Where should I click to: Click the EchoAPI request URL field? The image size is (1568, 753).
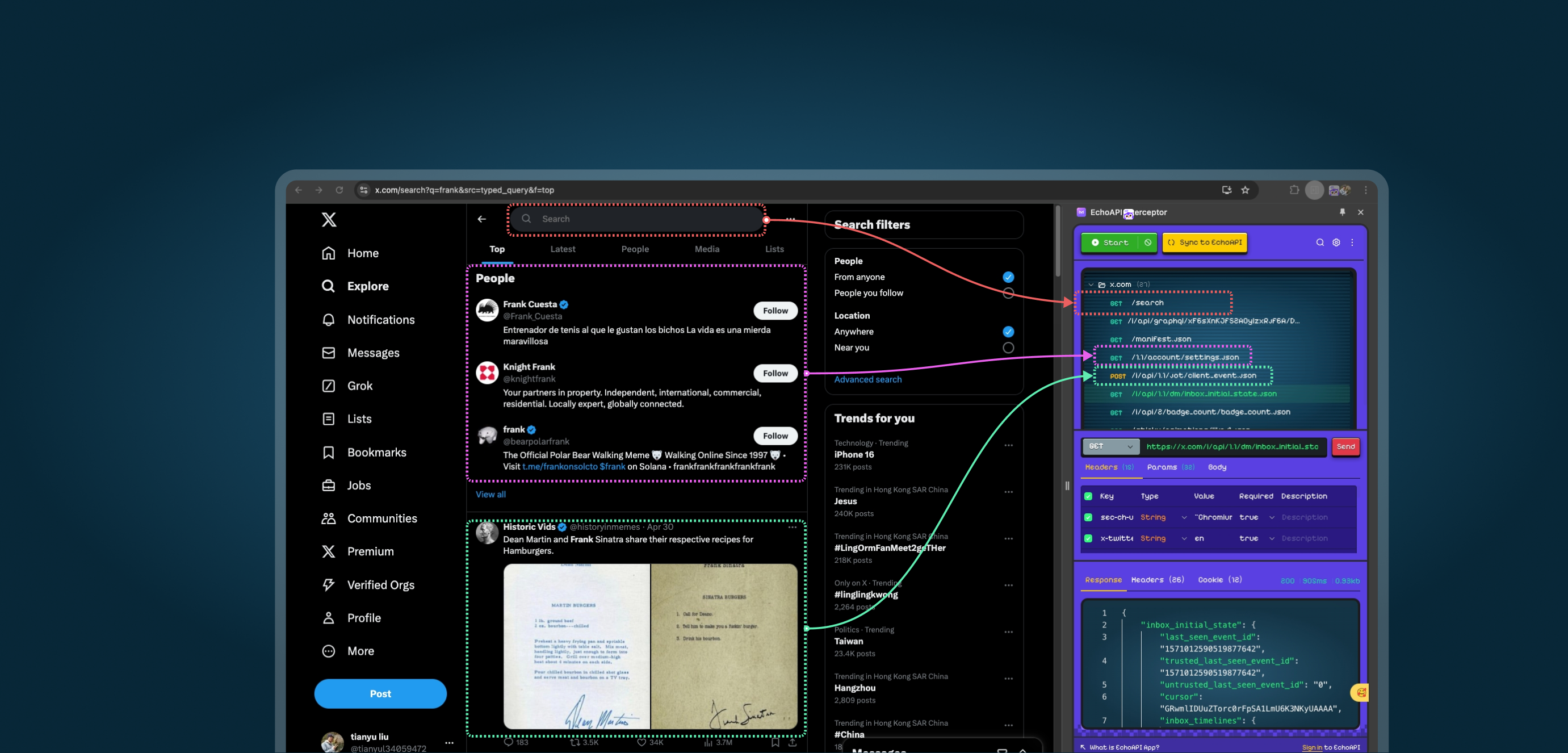pos(1232,446)
